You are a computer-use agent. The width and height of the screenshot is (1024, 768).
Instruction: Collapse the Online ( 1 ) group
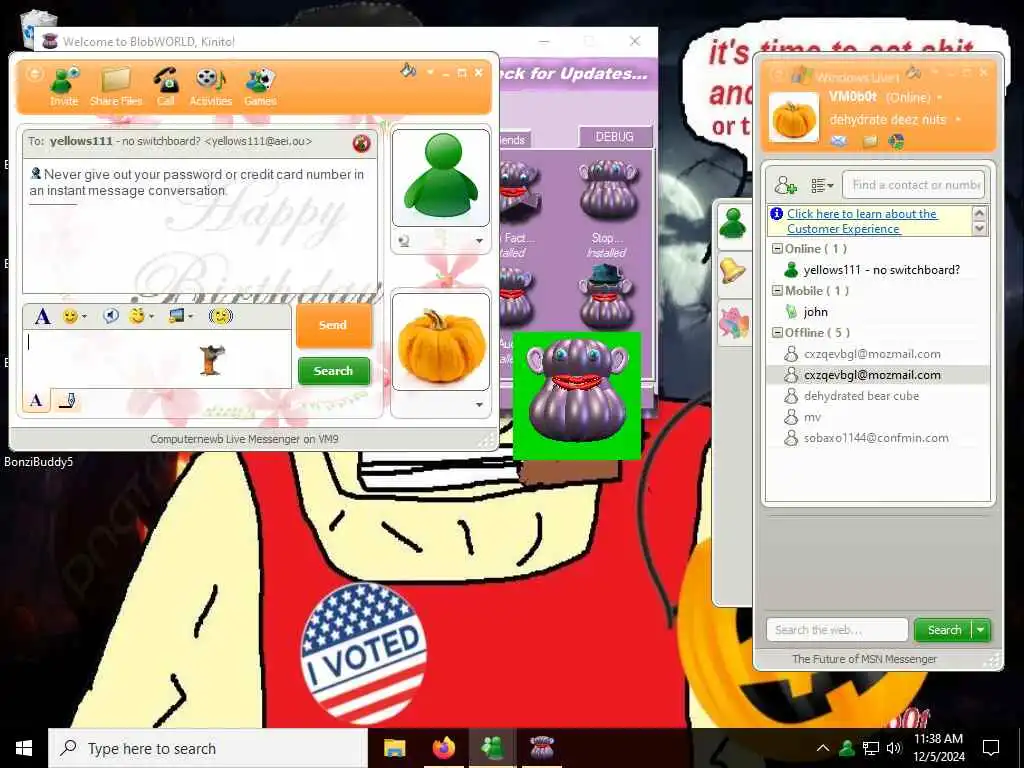[777, 249]
